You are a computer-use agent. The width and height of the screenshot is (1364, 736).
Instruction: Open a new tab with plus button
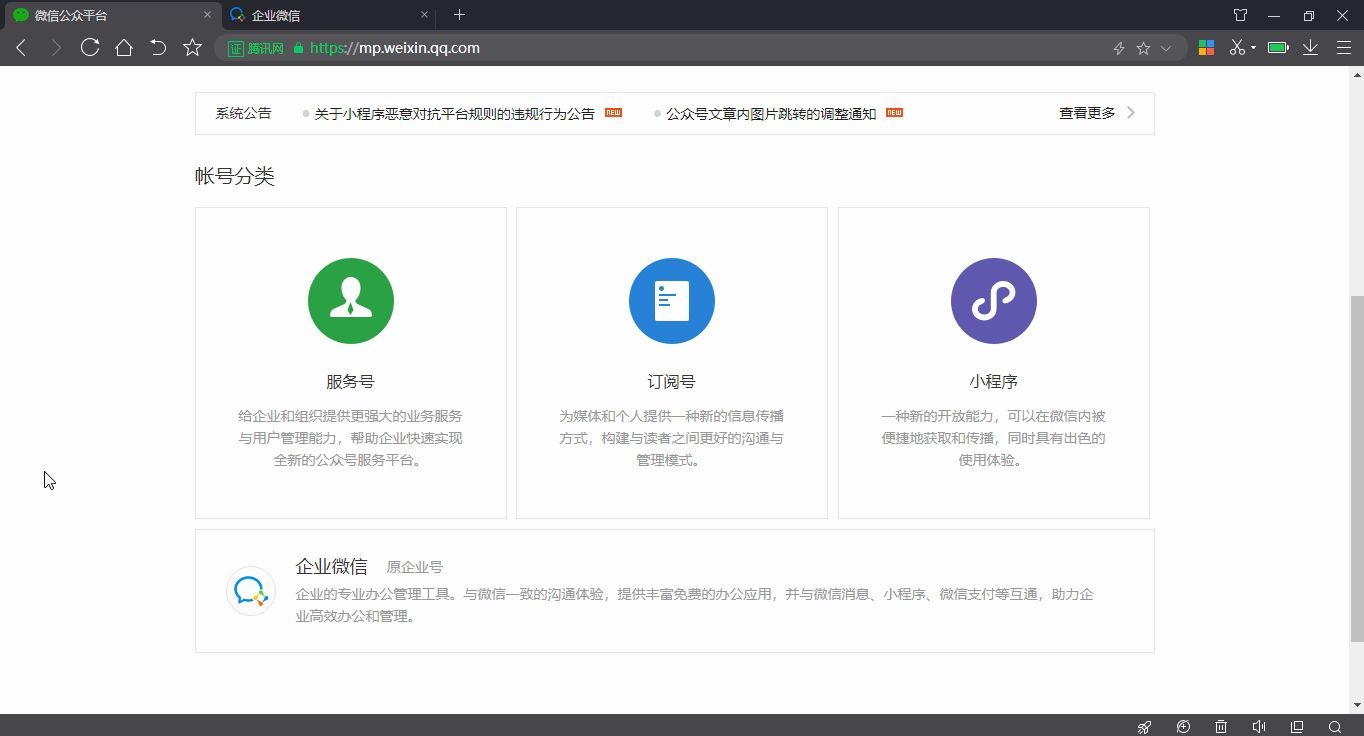(459, 15)
